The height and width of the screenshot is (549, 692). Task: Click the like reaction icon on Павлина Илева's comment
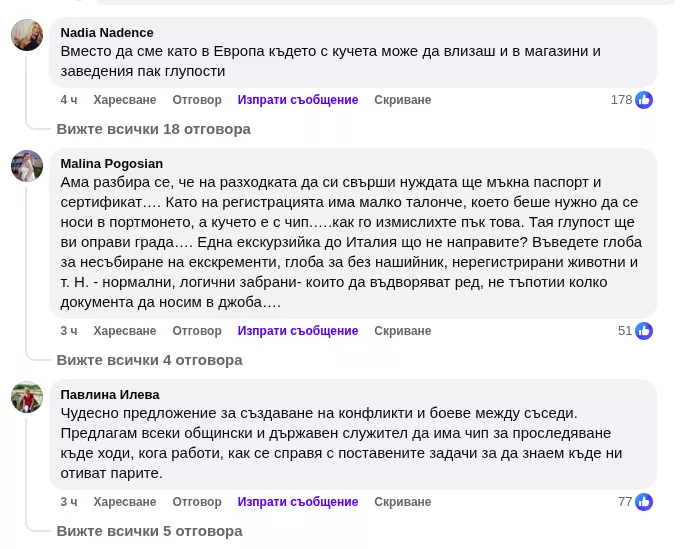click(644, 502)
